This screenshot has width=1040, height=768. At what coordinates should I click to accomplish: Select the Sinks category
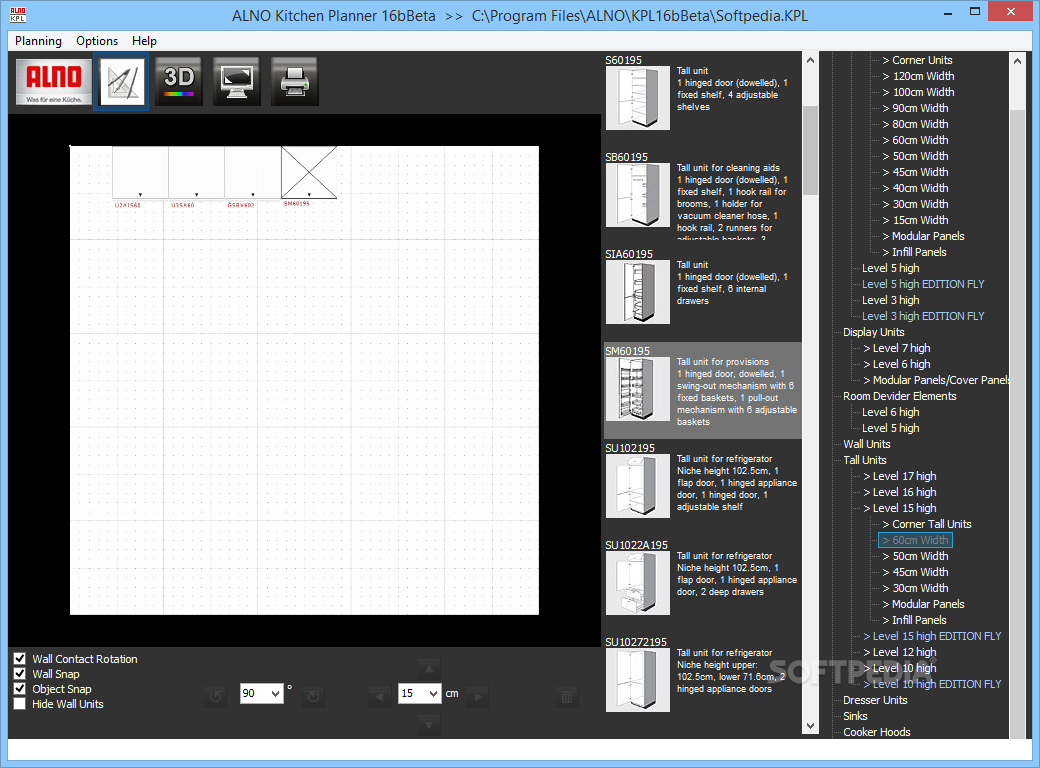[855, 716]
